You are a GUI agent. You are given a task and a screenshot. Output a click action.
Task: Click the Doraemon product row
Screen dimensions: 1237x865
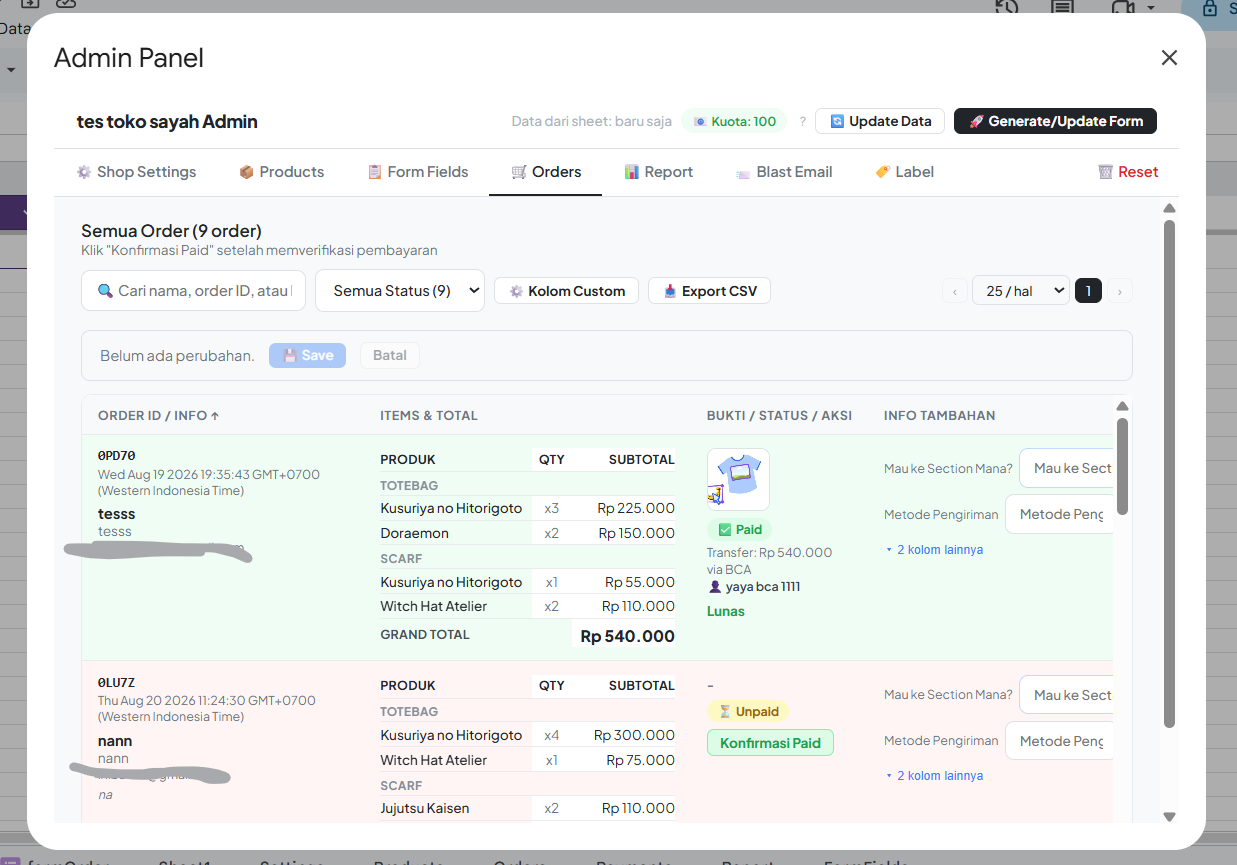point(528,533)
